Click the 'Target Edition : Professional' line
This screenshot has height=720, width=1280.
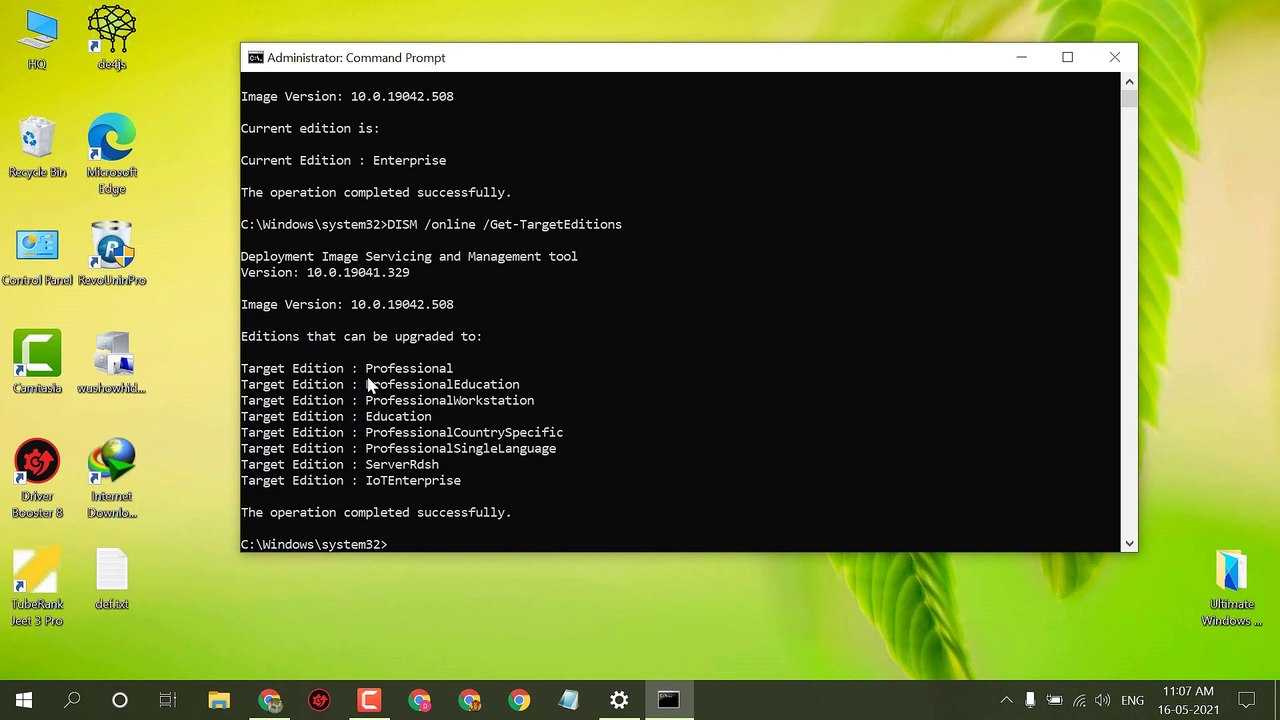coord(347,368)
